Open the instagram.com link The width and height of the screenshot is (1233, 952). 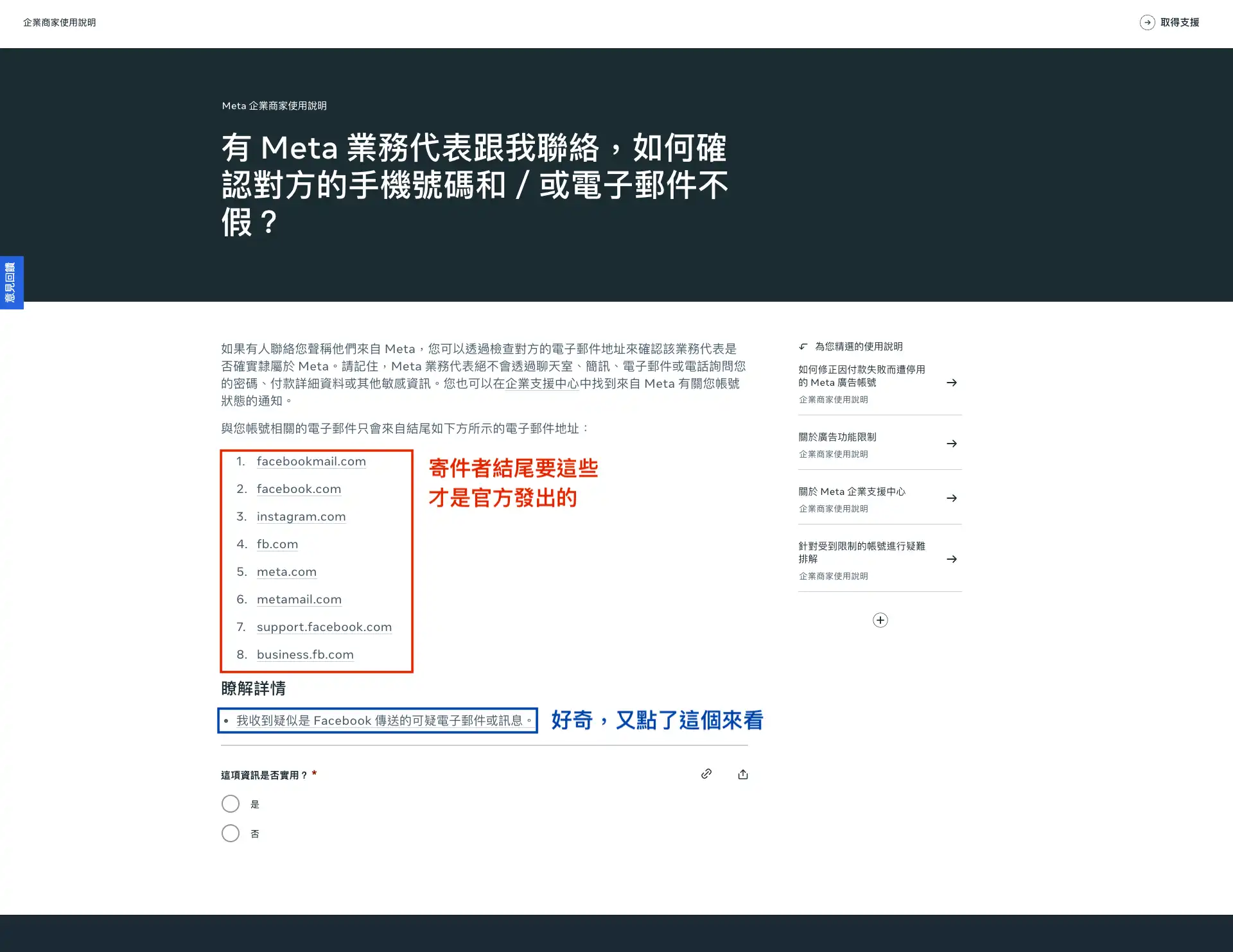(301, 517)
